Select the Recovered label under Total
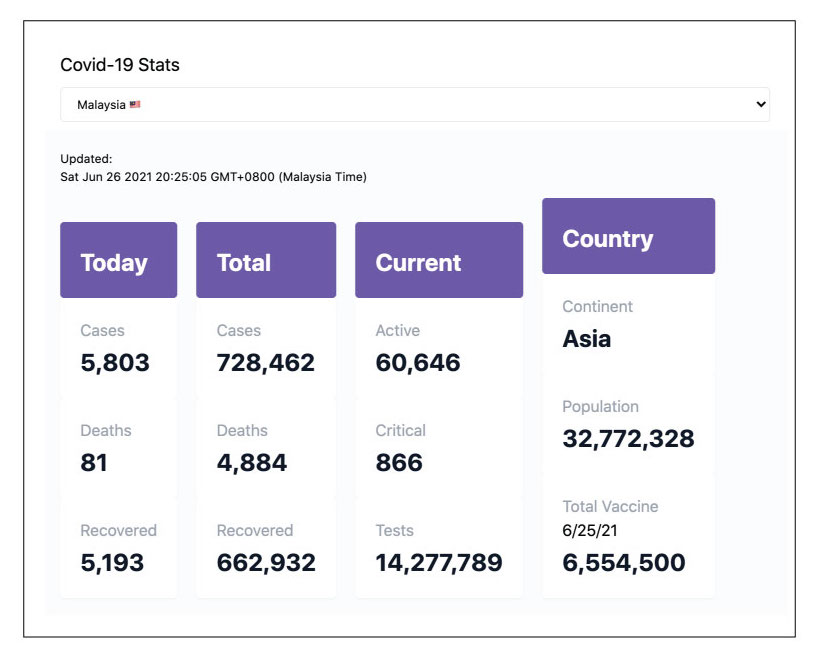Image resolution: width=824 pixels, height=666 pixels. pos(255,530)
